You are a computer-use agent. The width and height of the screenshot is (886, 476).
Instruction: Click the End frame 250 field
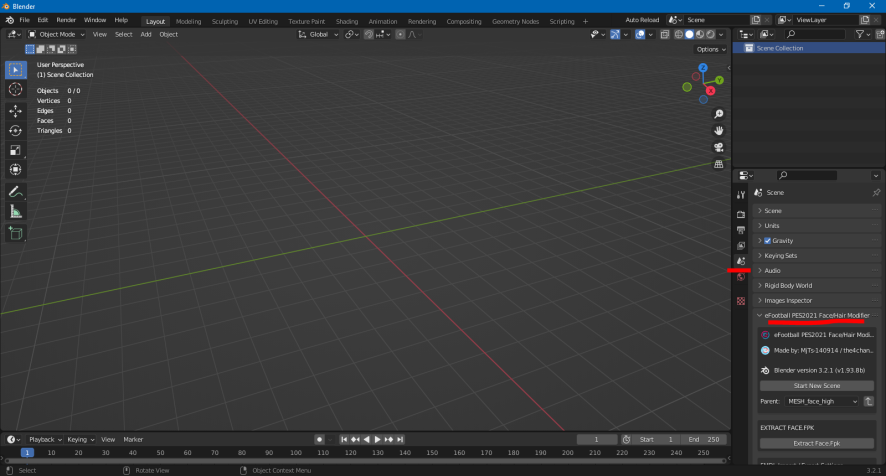coord(703,439)
